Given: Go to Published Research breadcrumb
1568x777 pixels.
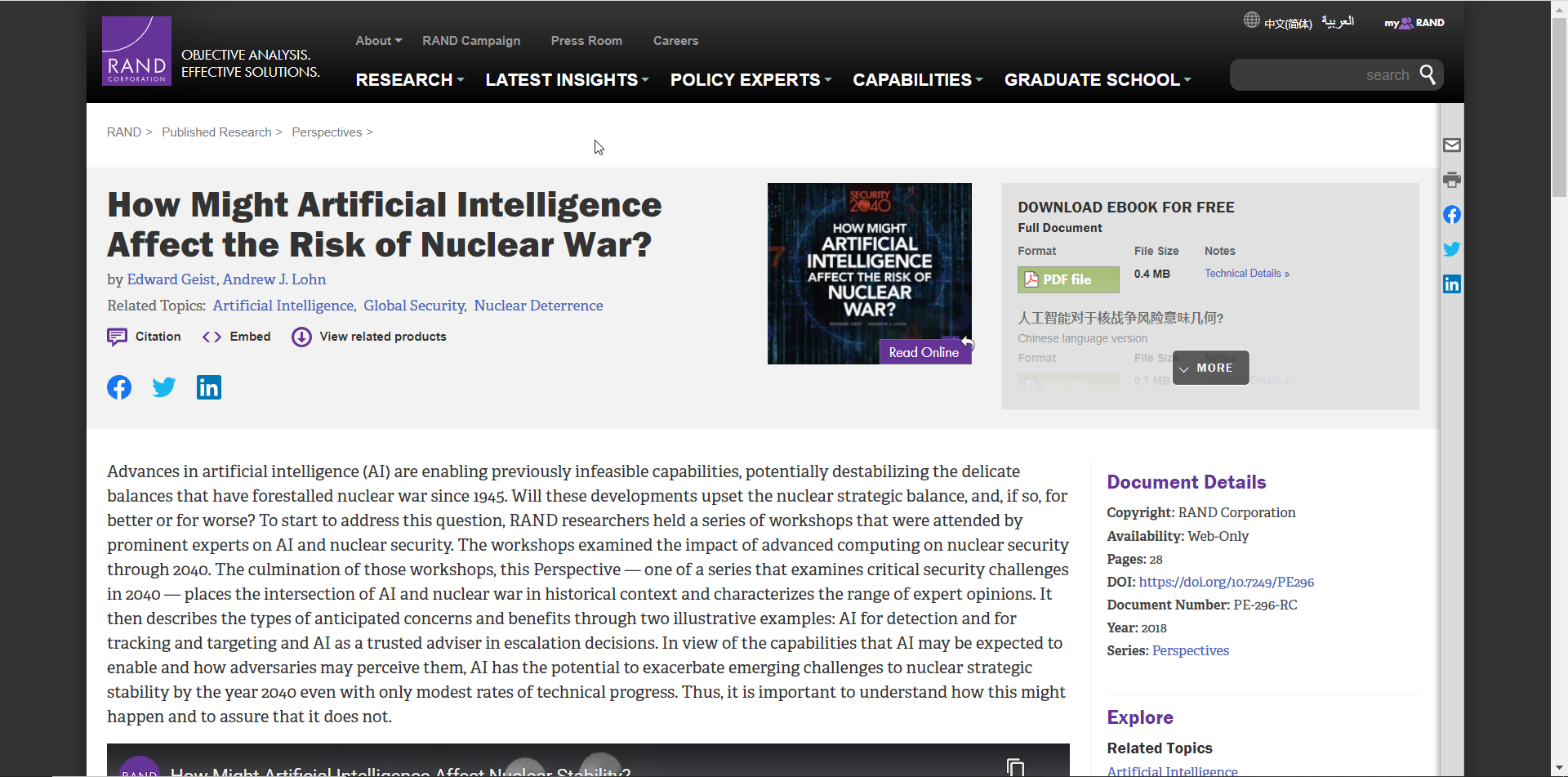Looking at the screenshot, I should pyautogui.click(x=216, y=132).
